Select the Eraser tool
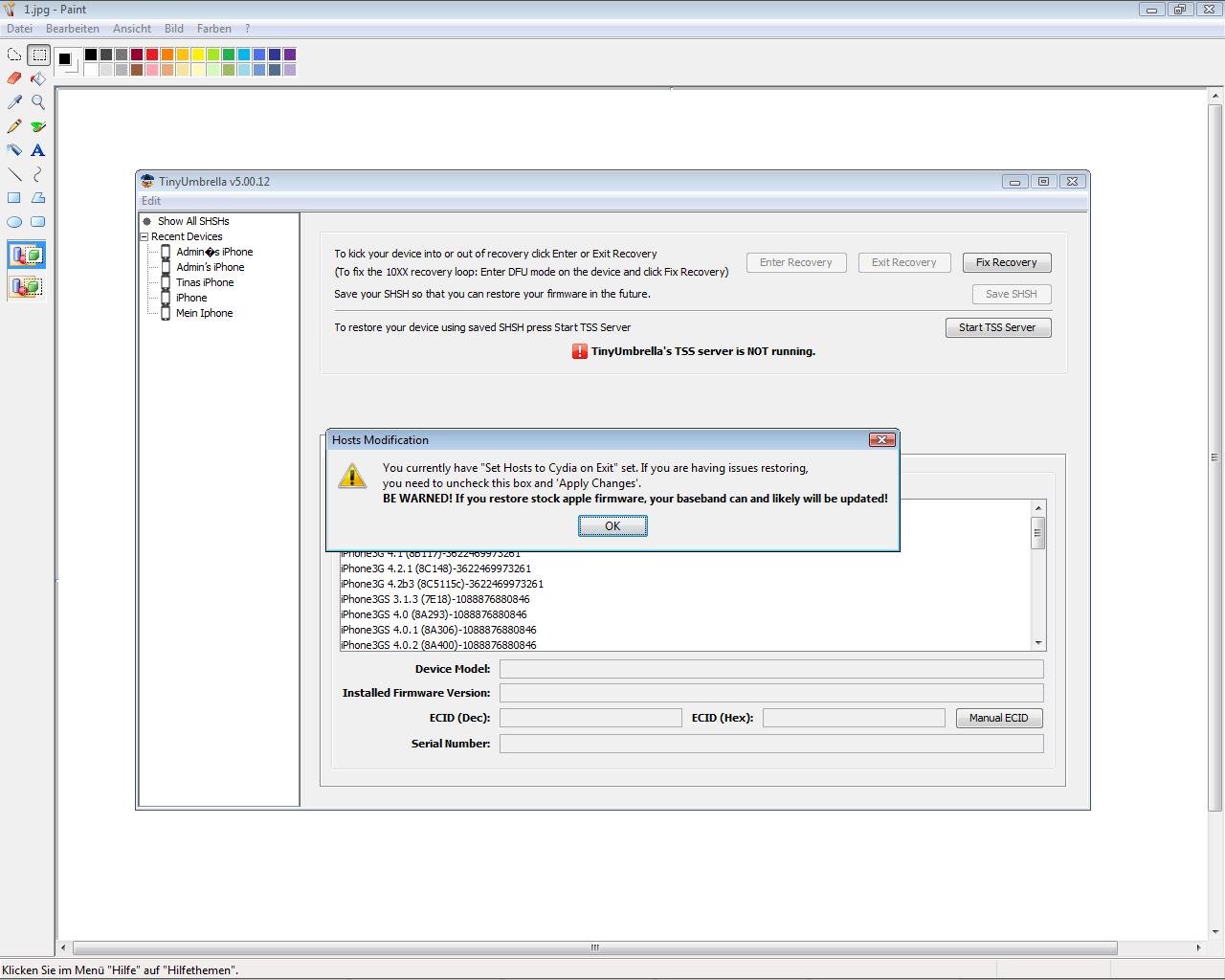This screenshot has height=980, width=1225. pos(14,78)
